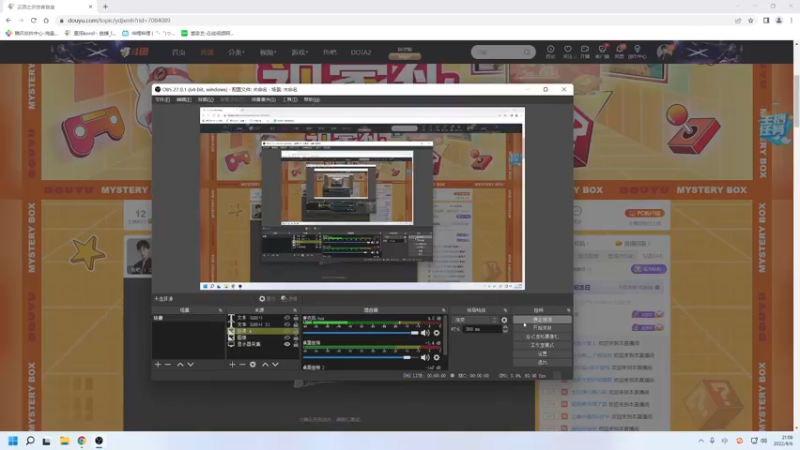Screen dimensions: 800x450
Task: Open OBS 帮助 menu
Action: point(312,100)
